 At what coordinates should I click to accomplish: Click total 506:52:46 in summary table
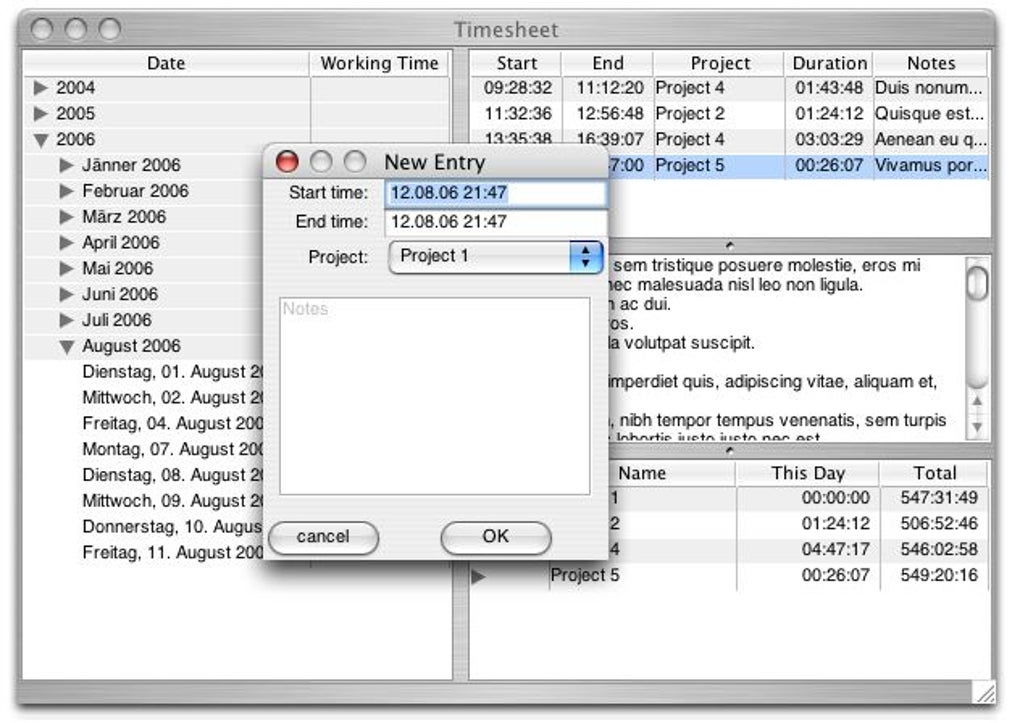coord(939,524)
